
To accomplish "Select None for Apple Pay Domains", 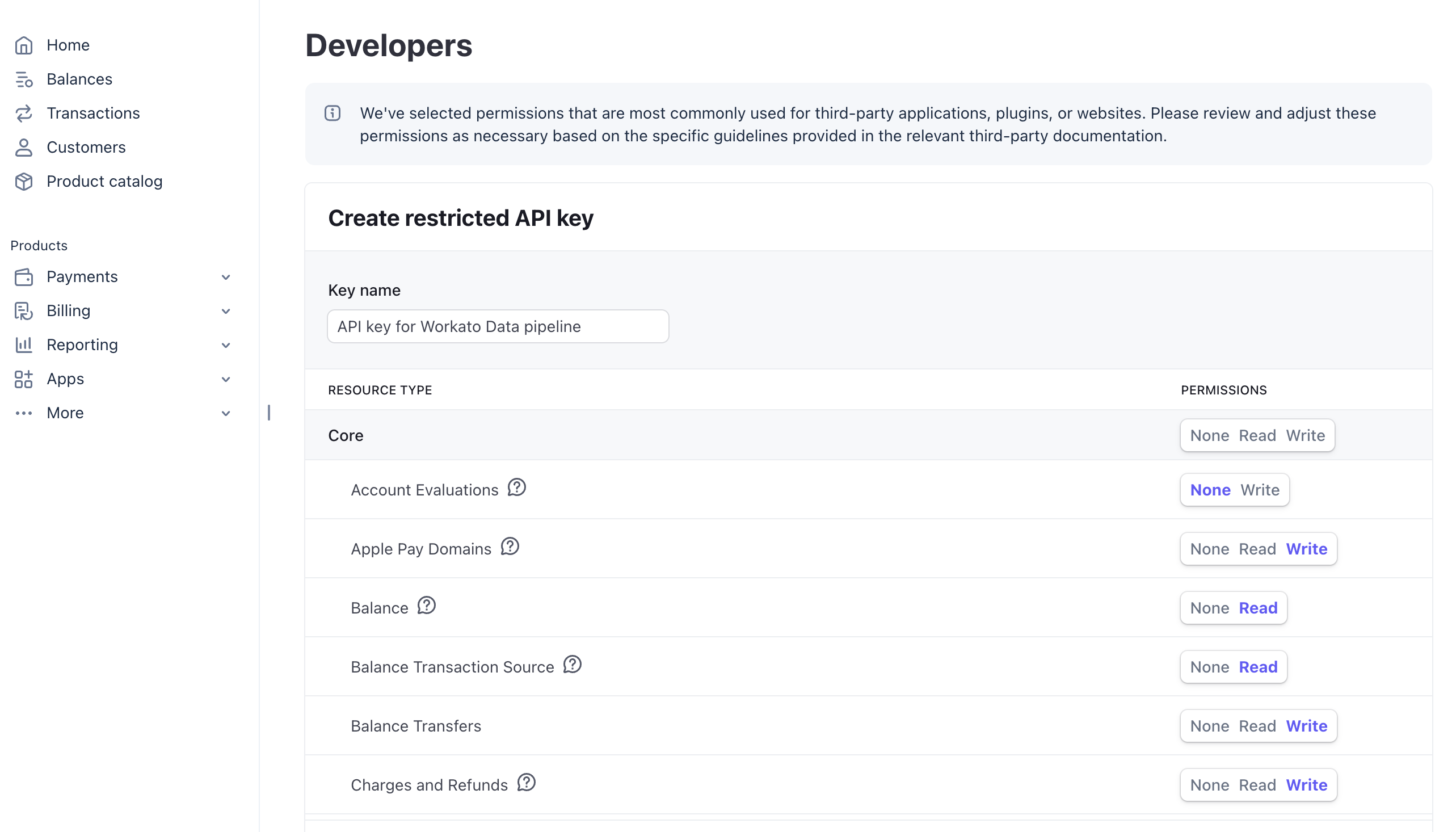I will [x=1209, y=549].
